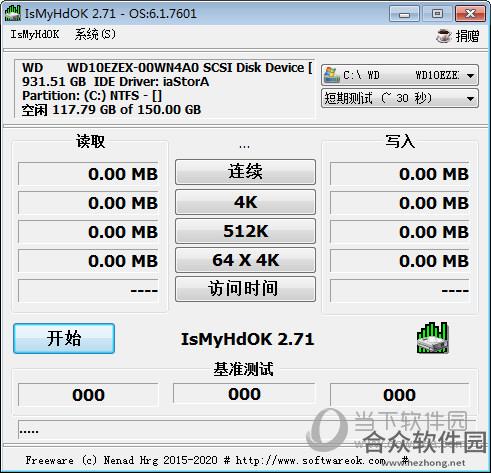The width and height of the screenshot is (491, 473).
Task: Click the 写入 4K write result field
Action: coord(400,203)
